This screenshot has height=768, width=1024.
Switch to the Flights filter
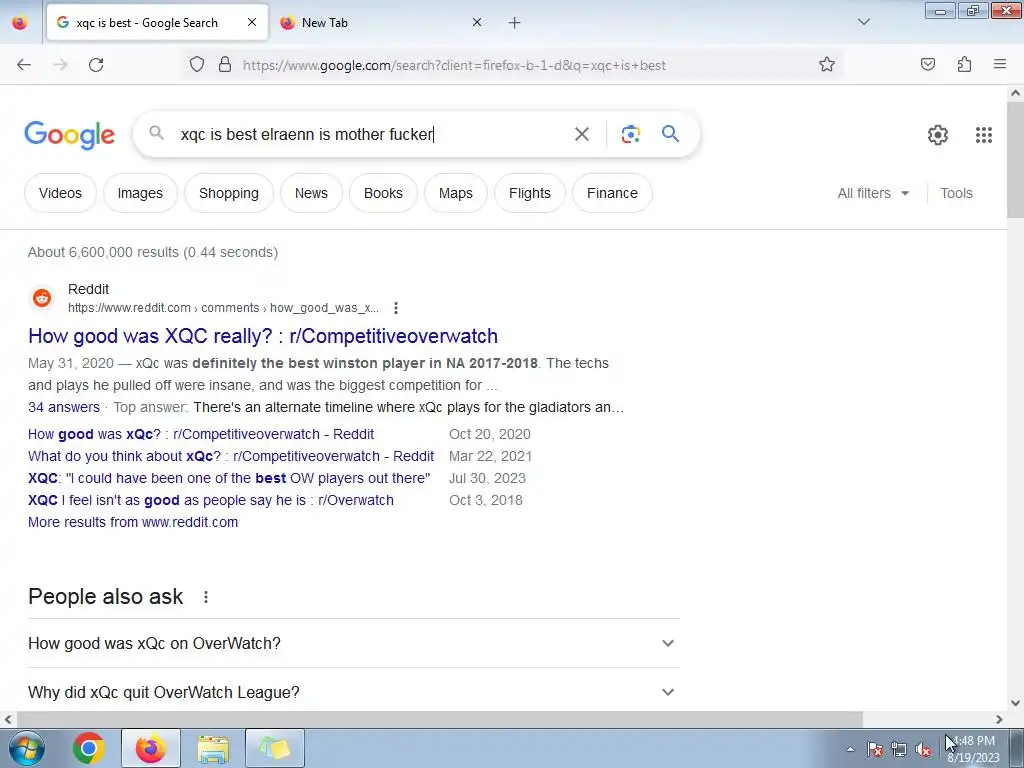tap(530, 193)
